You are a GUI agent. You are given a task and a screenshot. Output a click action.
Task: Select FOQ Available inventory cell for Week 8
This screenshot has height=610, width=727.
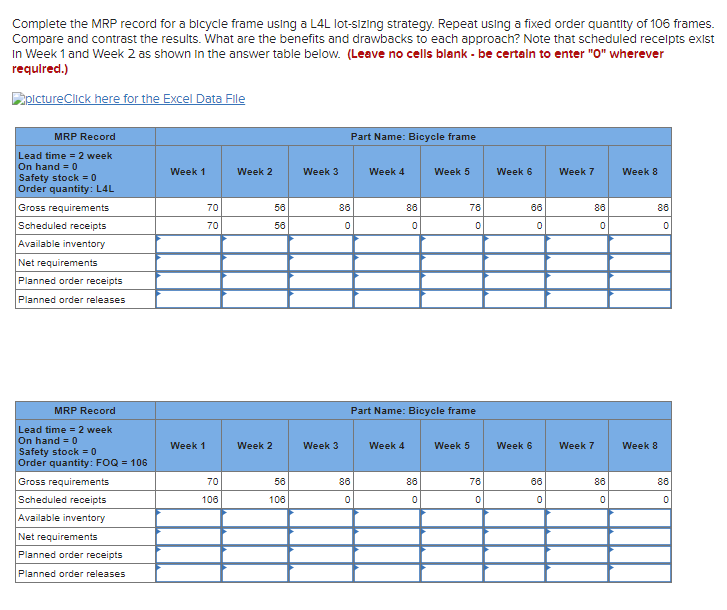(640, 518)
